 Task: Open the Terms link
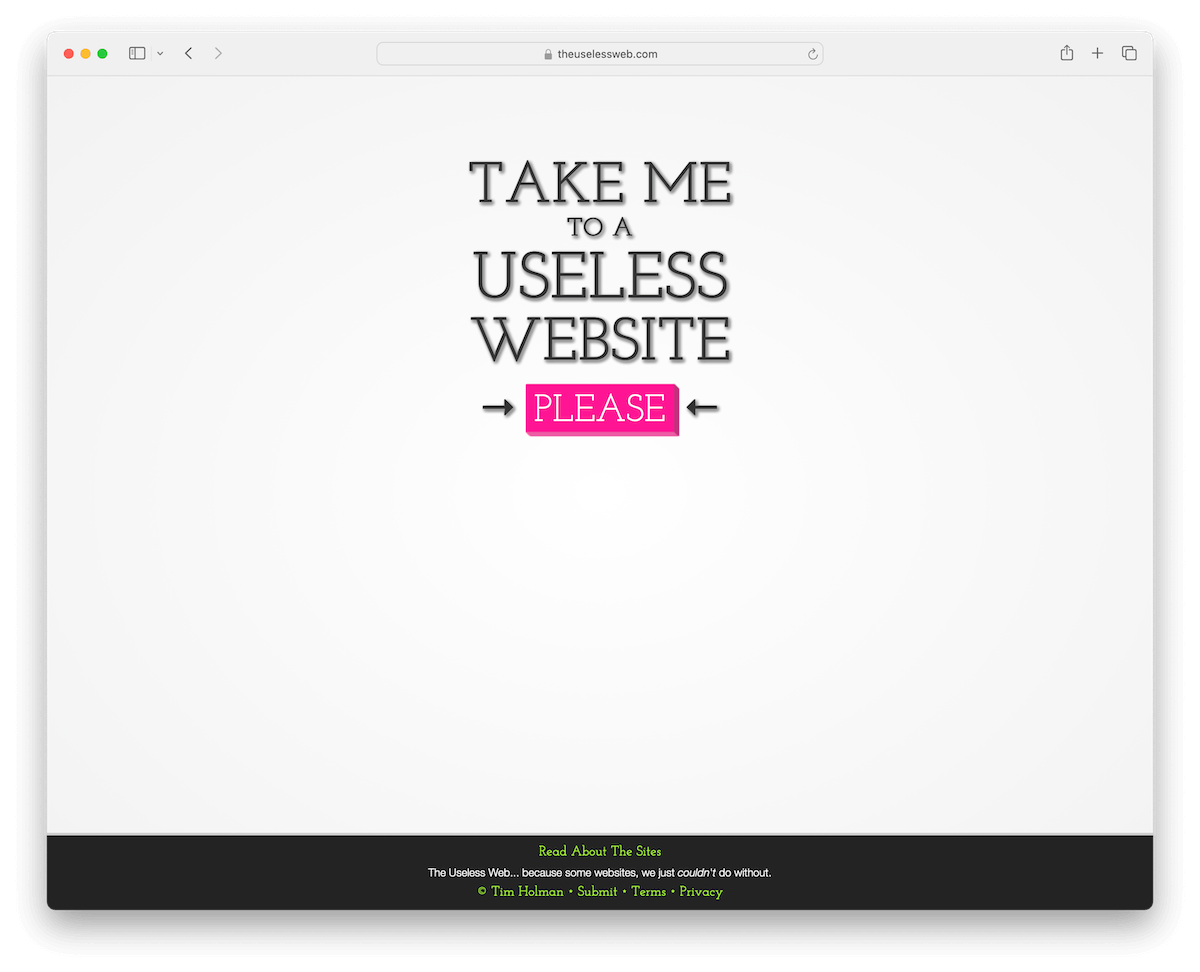(x=648, y=891)
